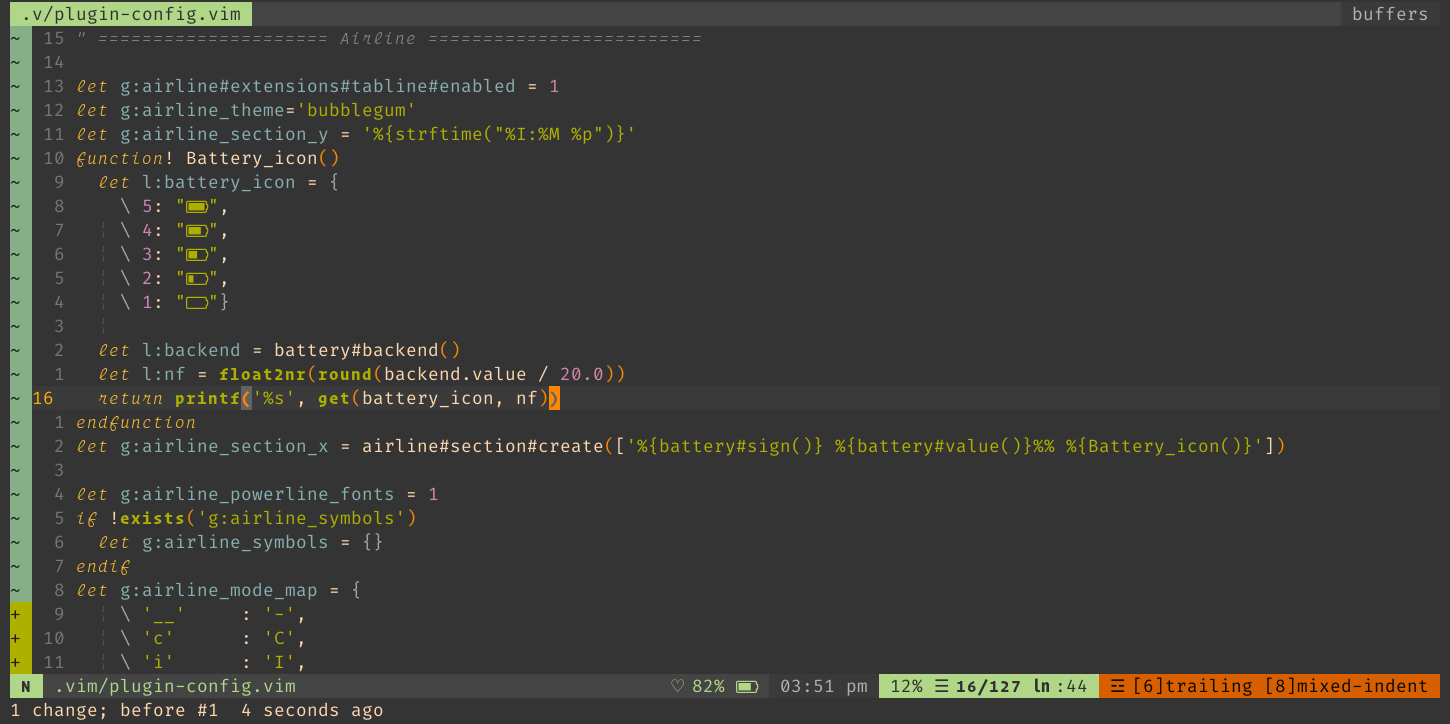The width and height of the screenshot is (1450, 724).
Task: Click the [8]mixed-indent warning
Action: [1346, 687]
